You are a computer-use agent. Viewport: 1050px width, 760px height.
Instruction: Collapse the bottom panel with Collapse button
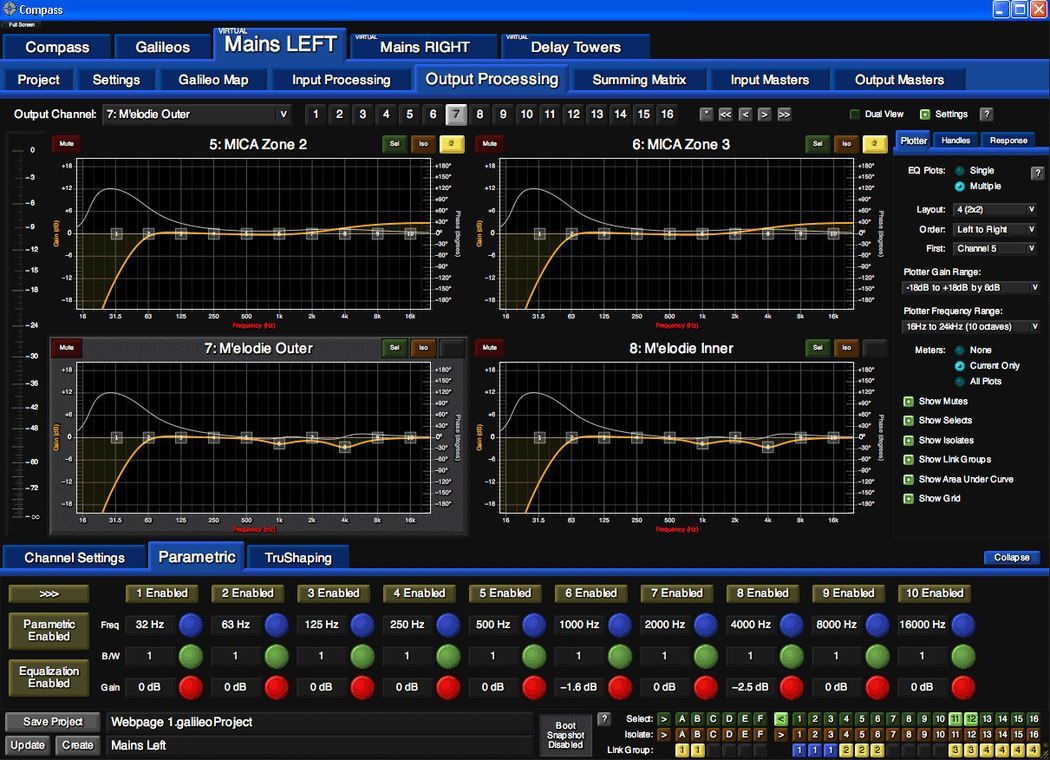1011,557
